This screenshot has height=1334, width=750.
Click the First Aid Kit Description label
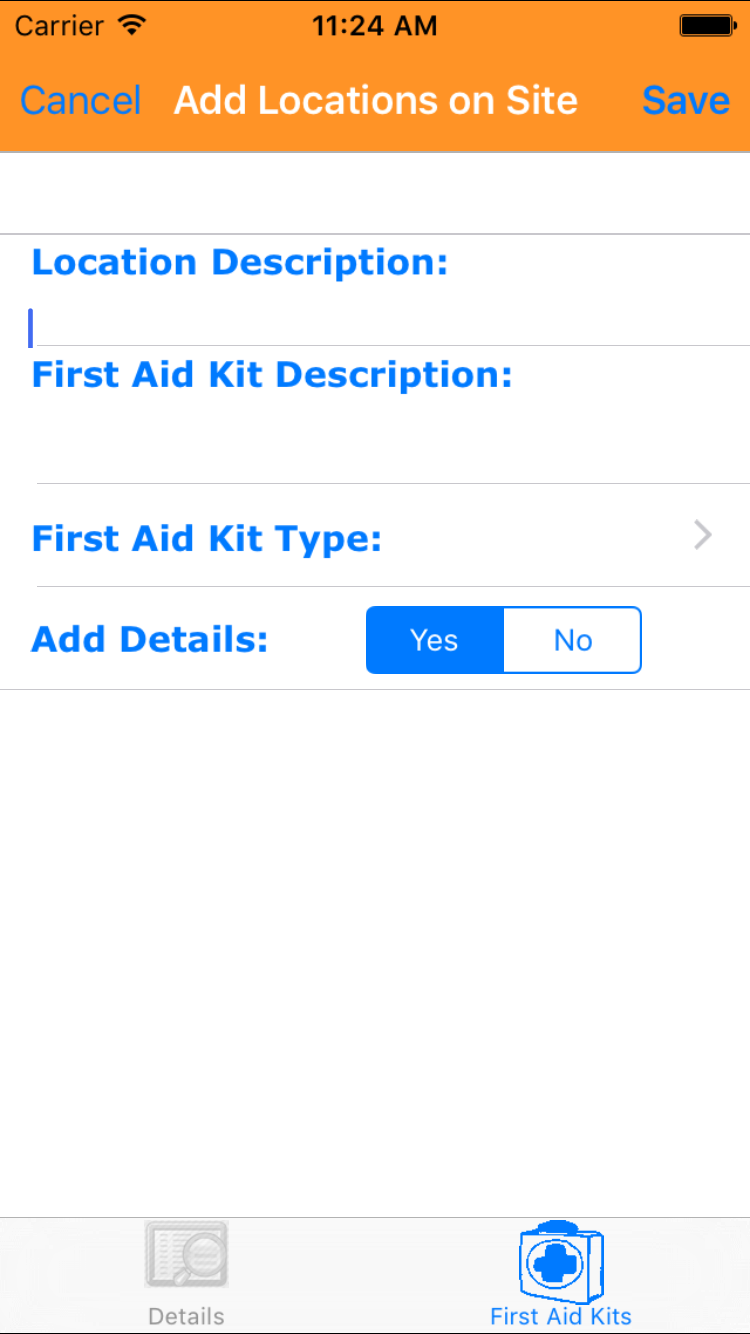point(272,374)
